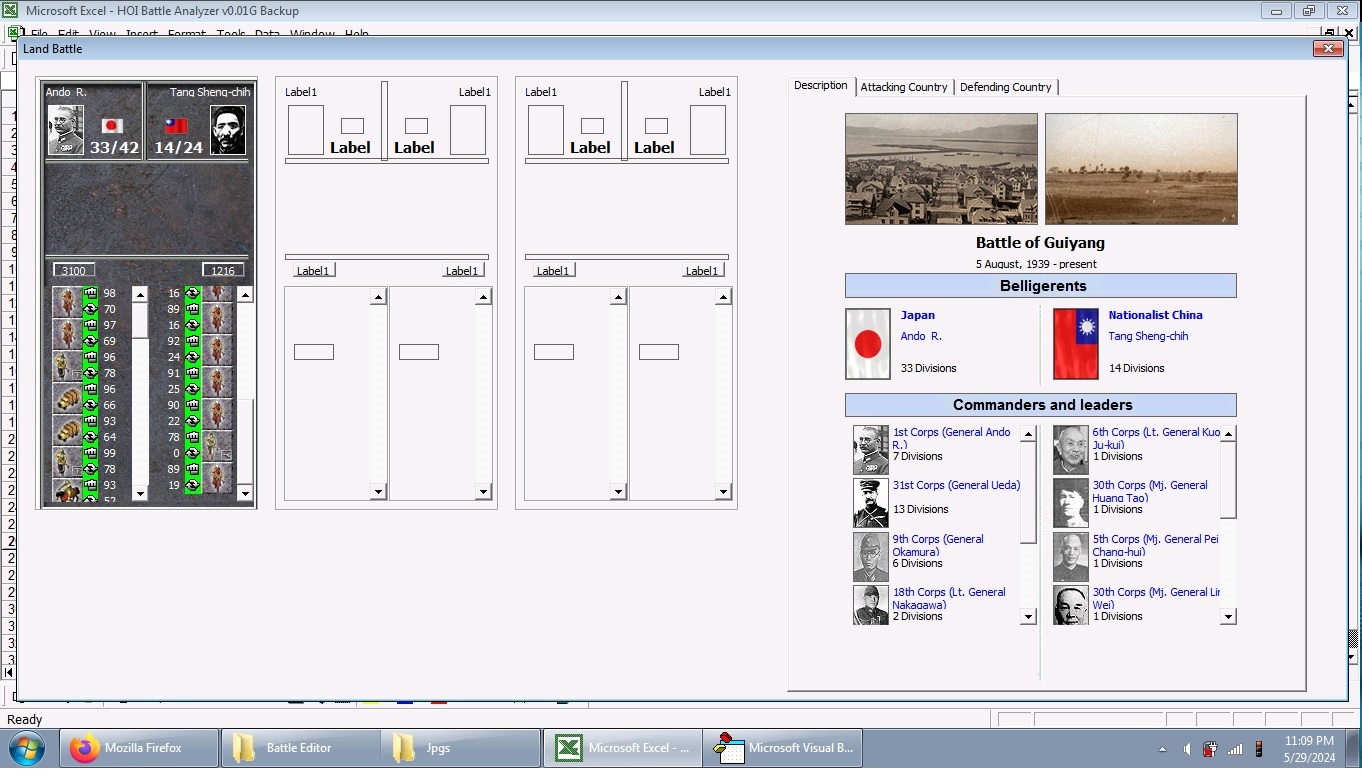Click Tang Sheng-chih portrait in battle panel
Screen dimensions: 1362x774
tap(228, 130)
